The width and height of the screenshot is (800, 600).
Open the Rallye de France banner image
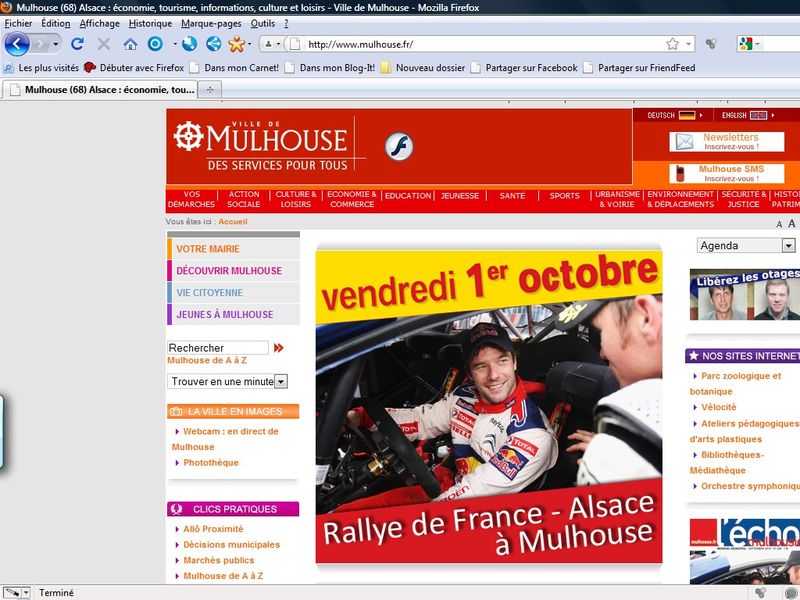489,407
